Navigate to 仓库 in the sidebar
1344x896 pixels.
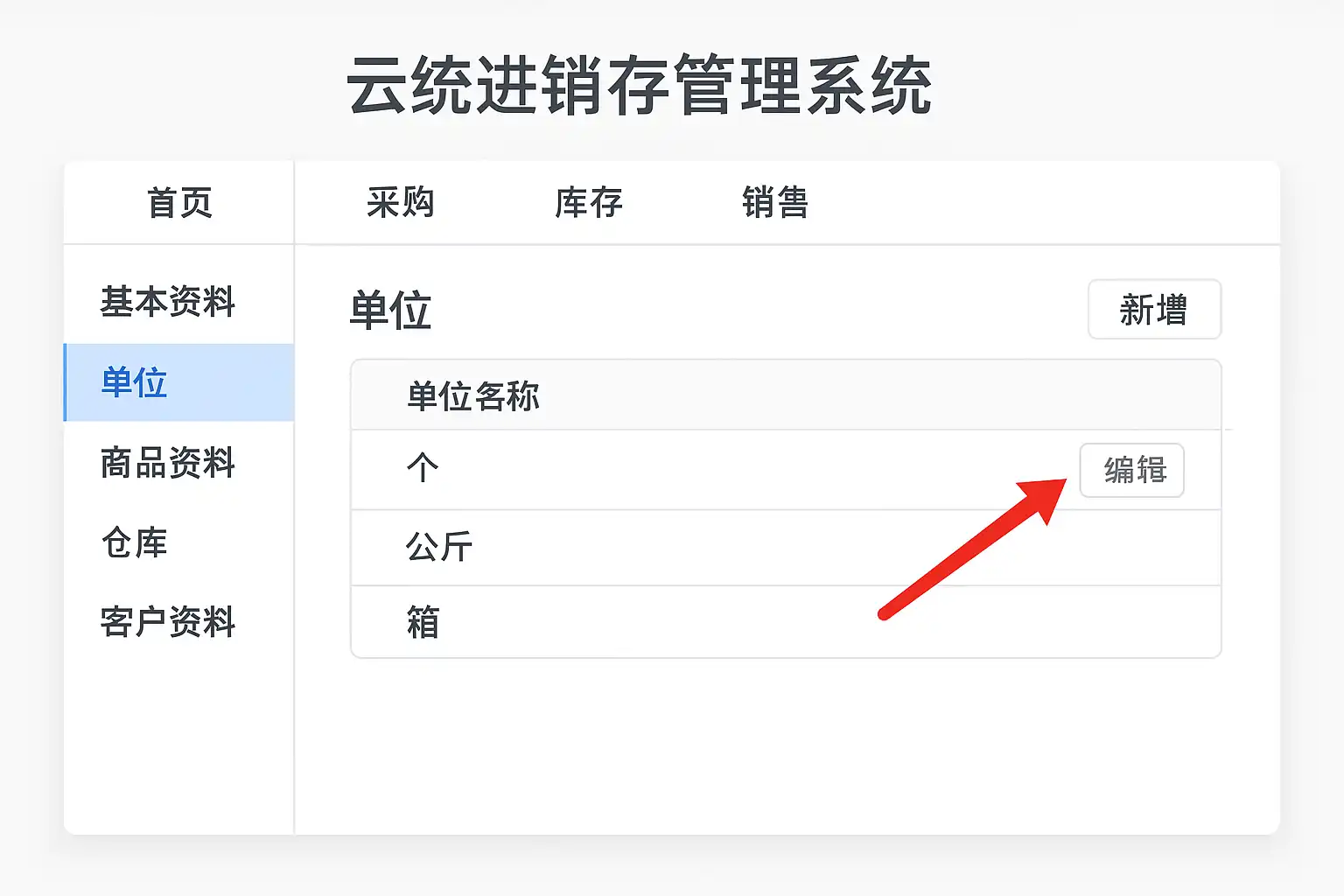[135, 543]
